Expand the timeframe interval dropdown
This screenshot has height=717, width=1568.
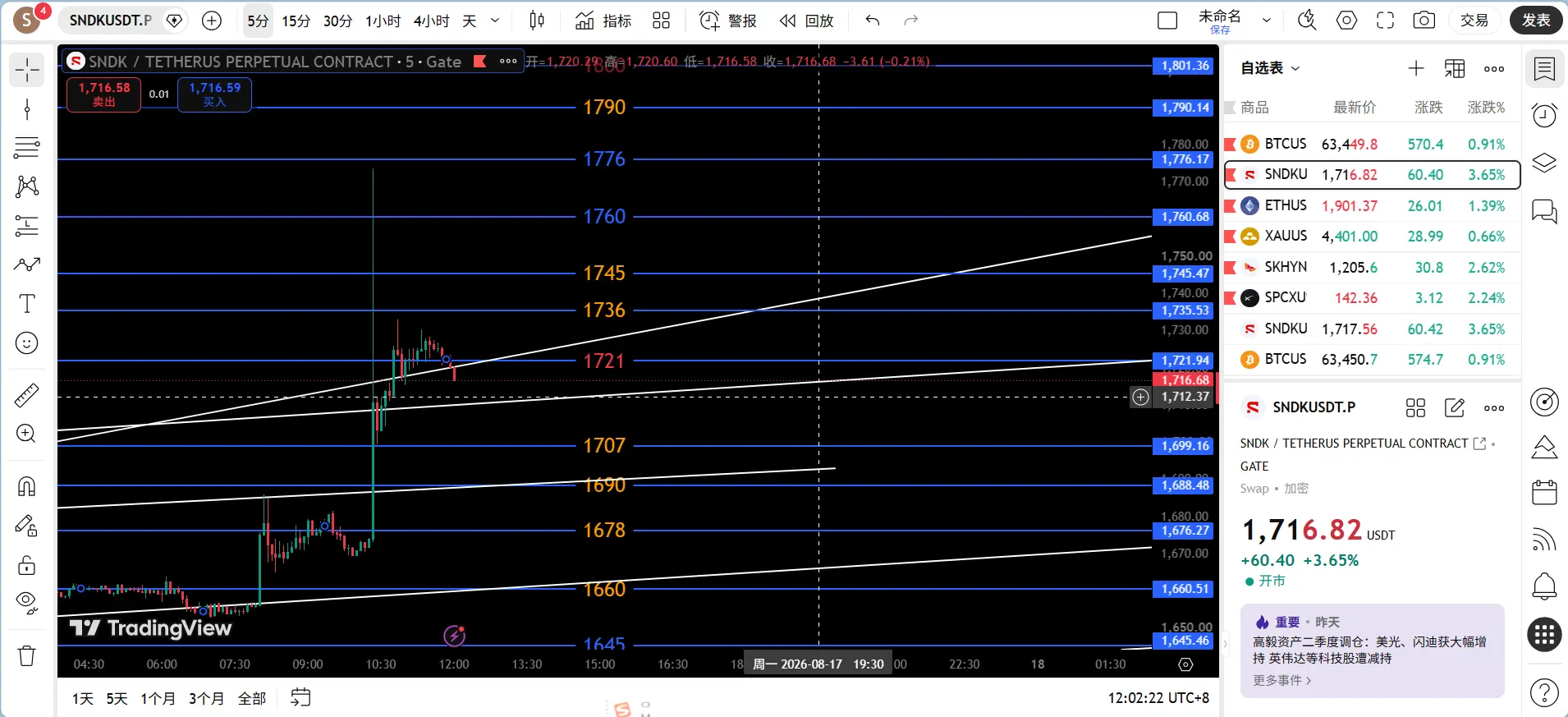click(495, 21)
